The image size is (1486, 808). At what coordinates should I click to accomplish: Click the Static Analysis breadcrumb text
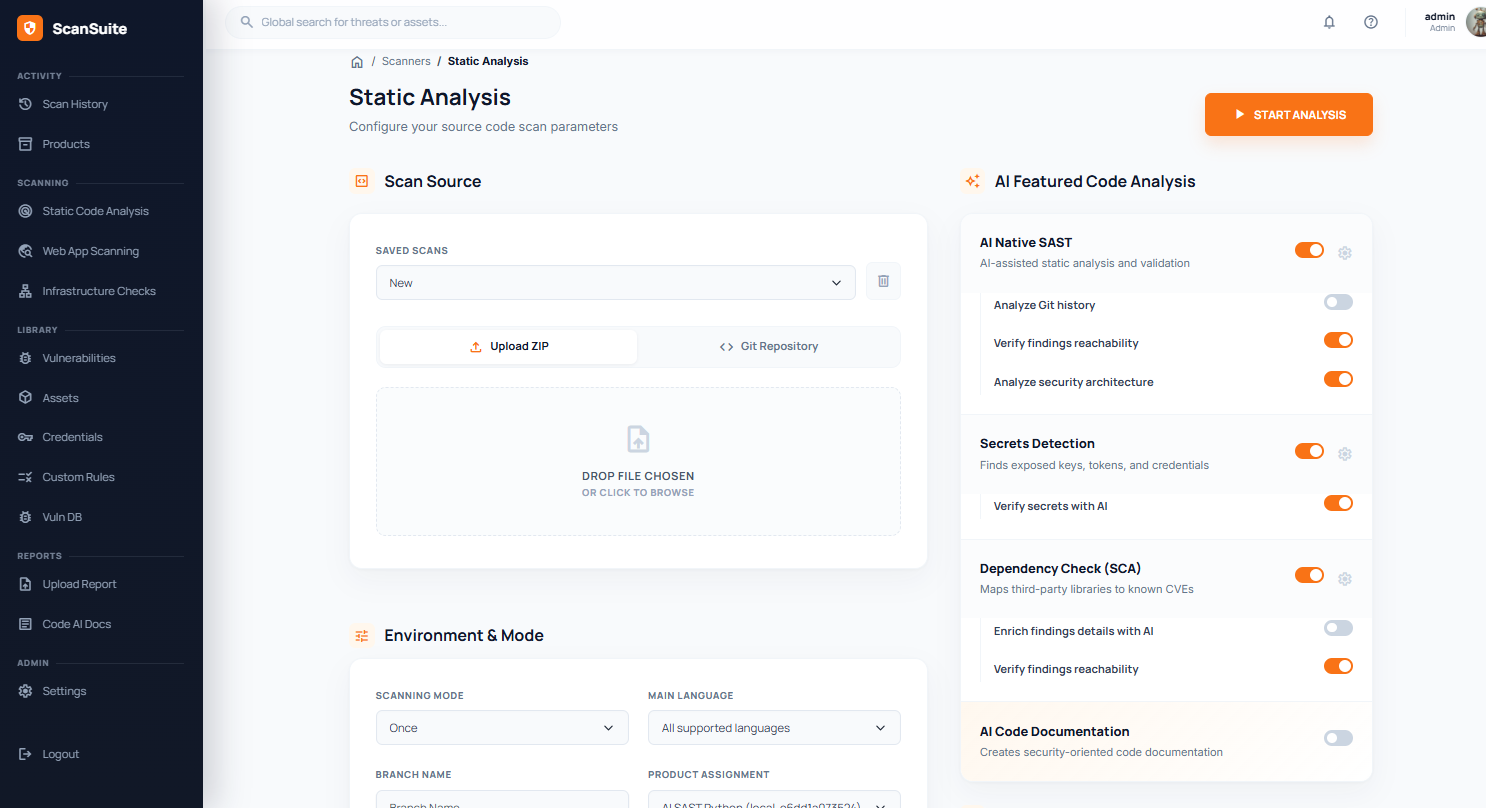[488, 62]
